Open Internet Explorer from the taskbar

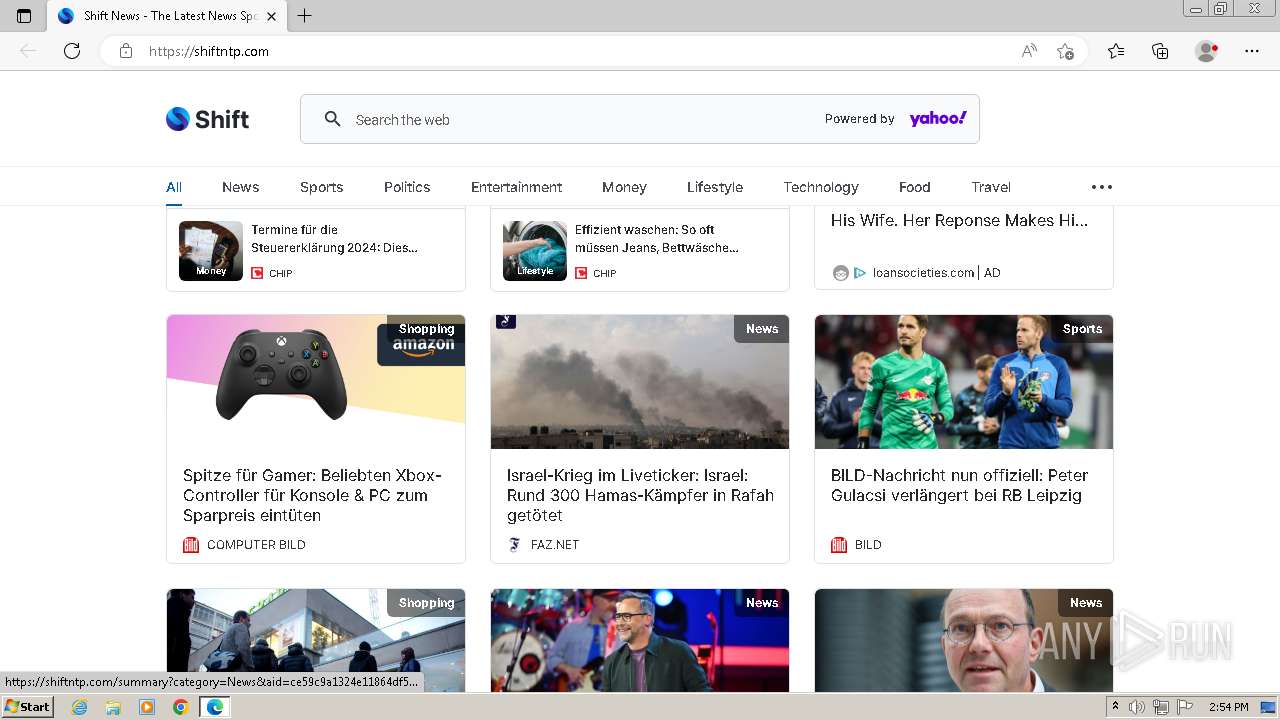click(79, 707)
